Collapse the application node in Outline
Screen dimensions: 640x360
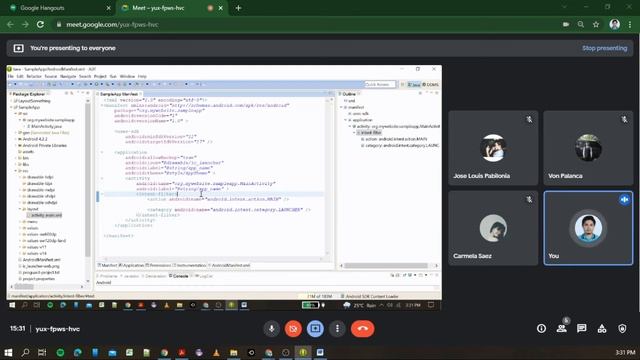pos(345,120)
